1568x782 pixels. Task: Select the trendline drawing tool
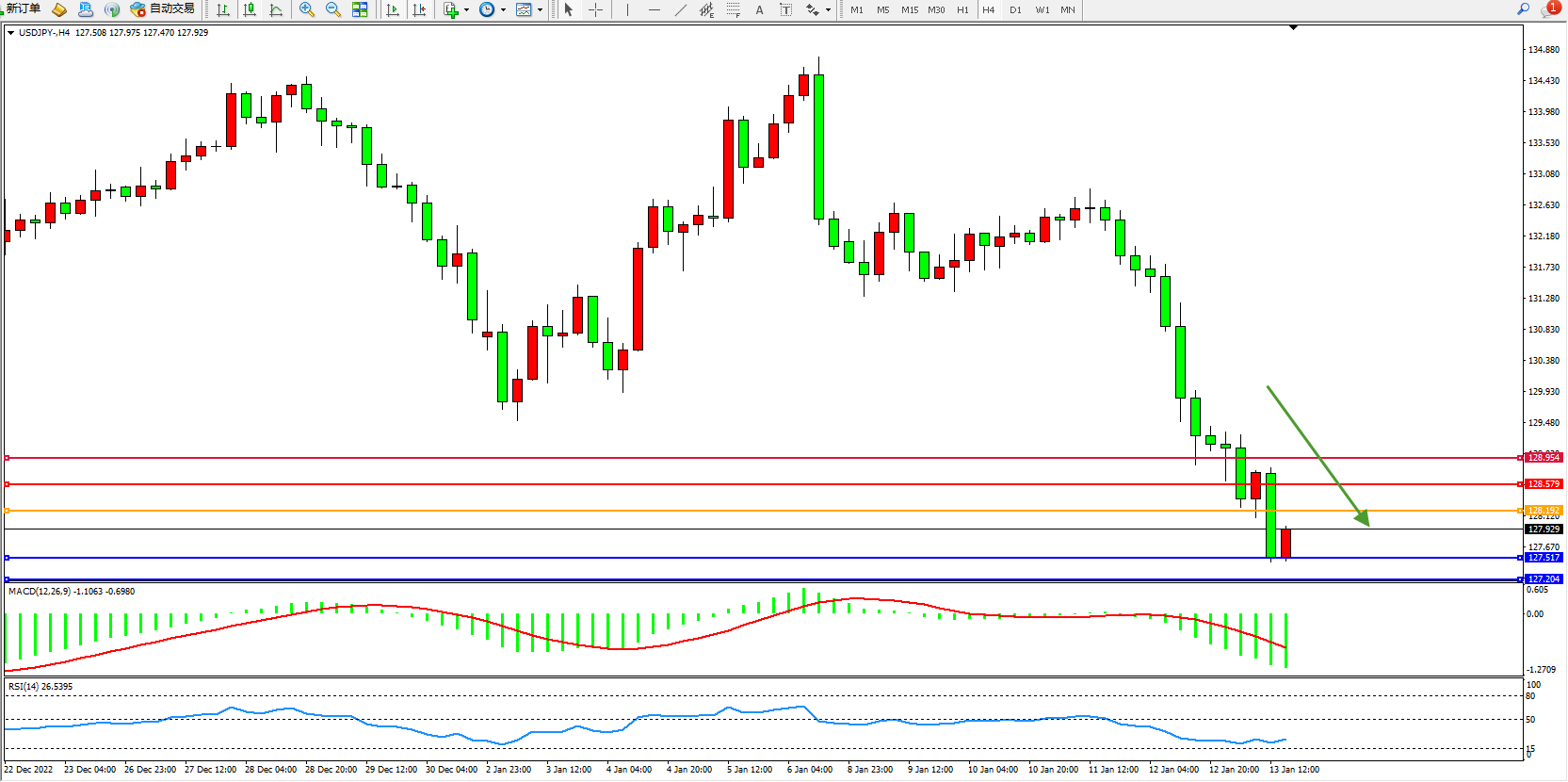coord(681,9)
